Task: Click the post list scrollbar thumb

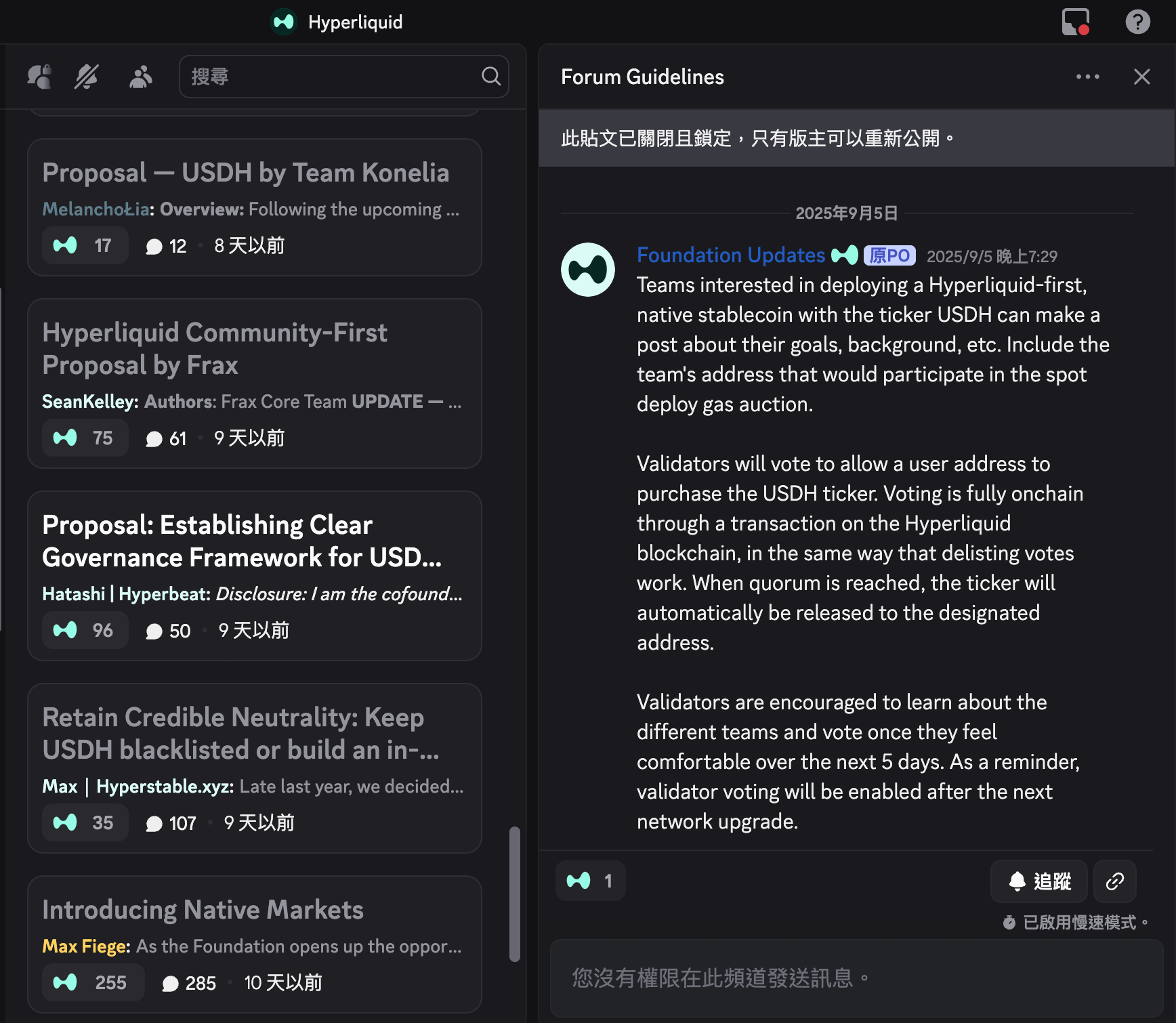Action: click(x=515, y=894)
